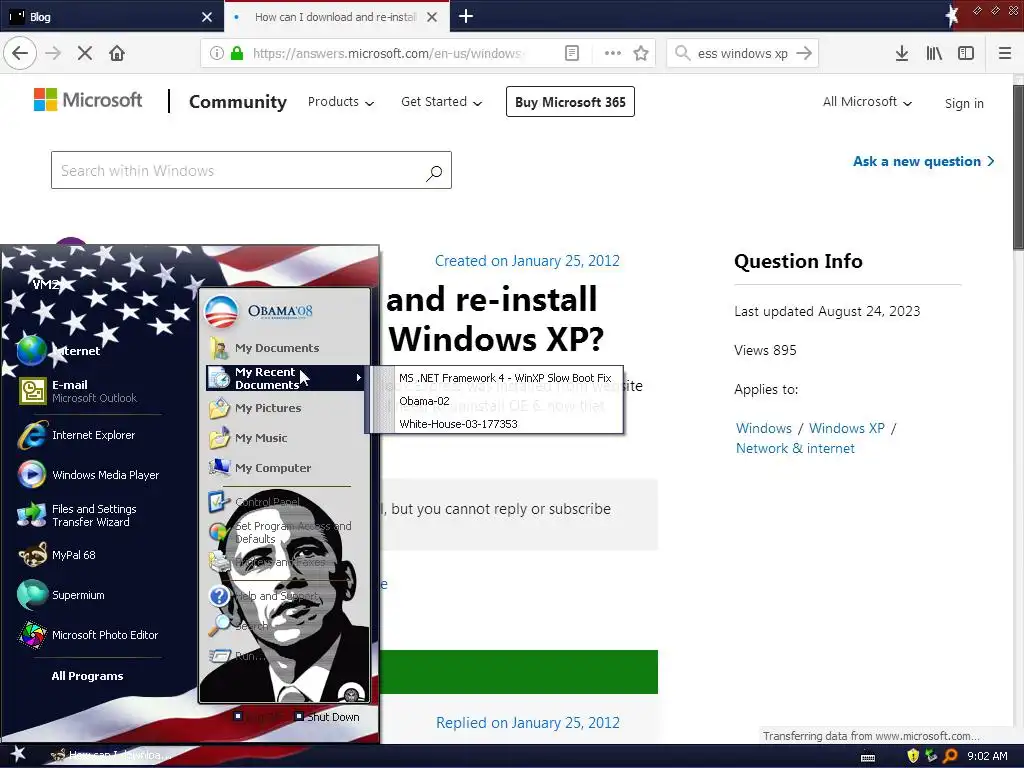Image resolution: width=1024 pixels, height=768 pixels.
Task: Click Buy Microsoft 365 button
Action: 570,102
